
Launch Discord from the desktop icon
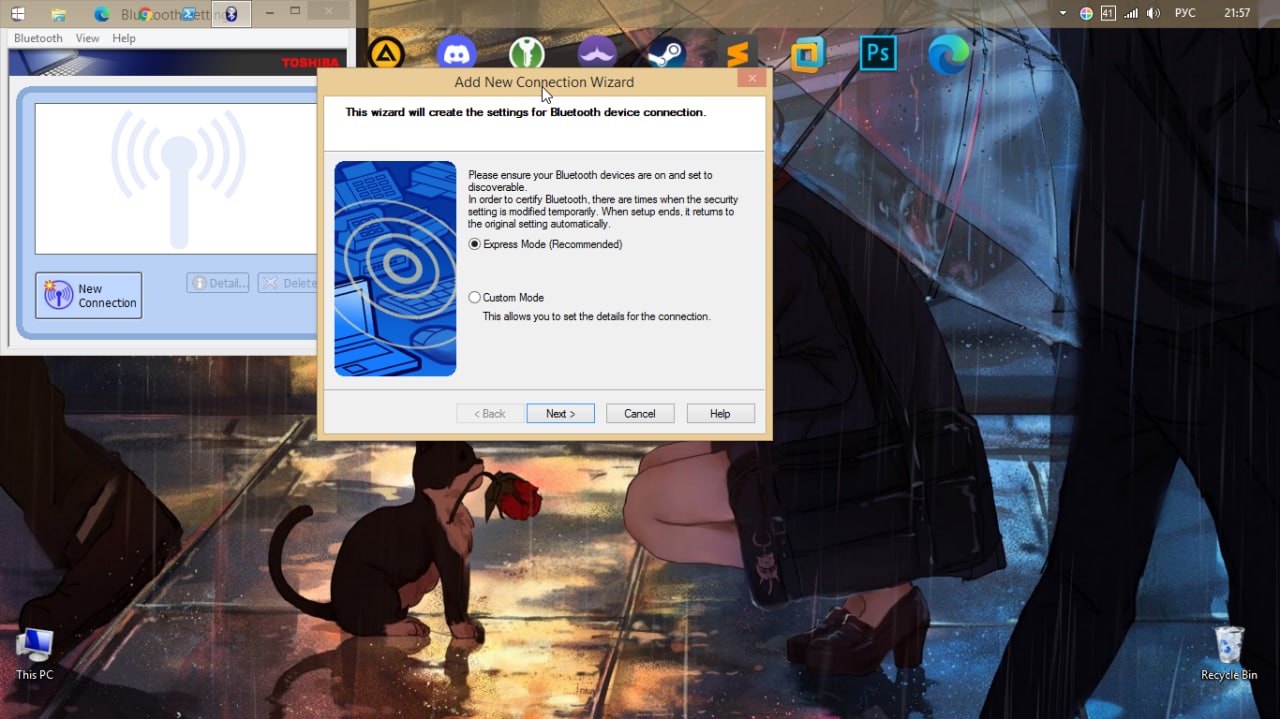click(x=456, y=54)
